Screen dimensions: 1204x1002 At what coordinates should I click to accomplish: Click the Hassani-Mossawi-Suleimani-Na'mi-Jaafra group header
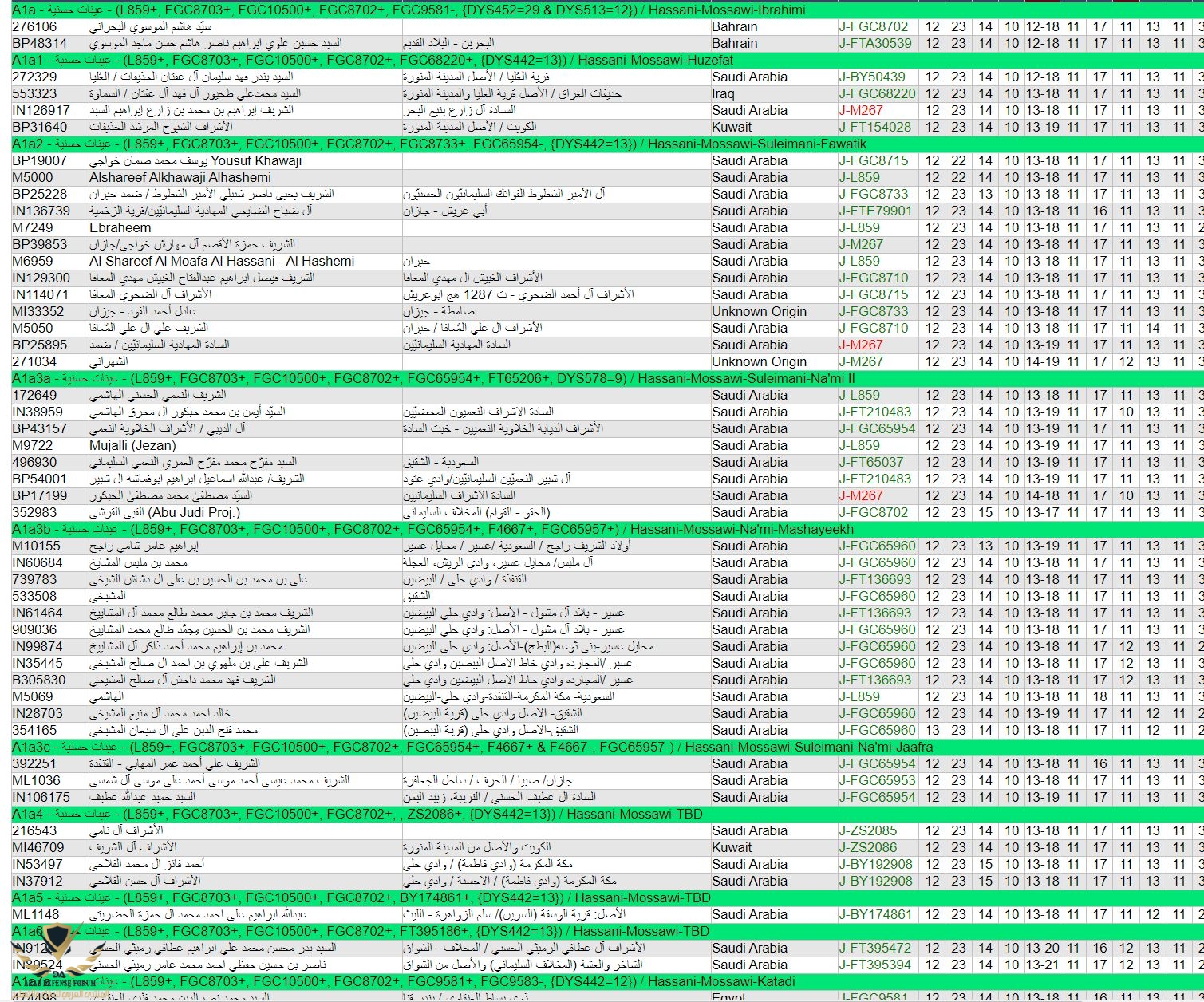[608, 748]
